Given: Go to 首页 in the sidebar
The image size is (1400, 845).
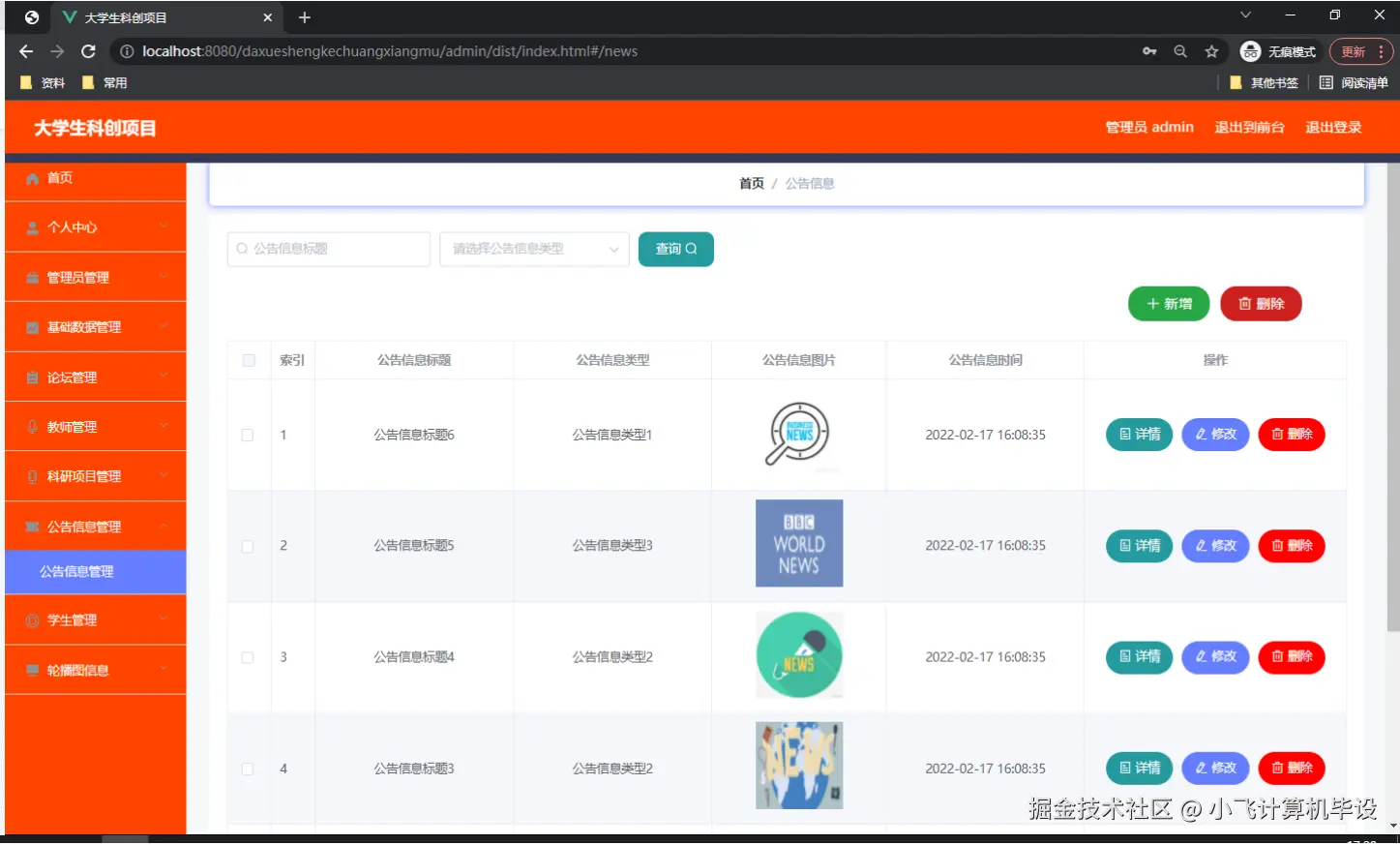Looking at the screenshot, I should coord(95,178).
